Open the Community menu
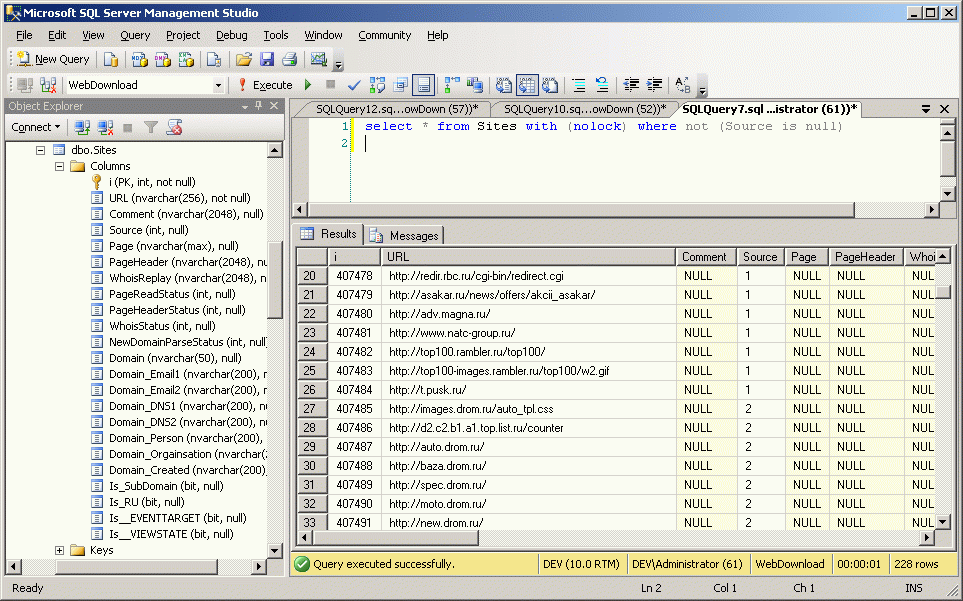The width and height of the screenshot is (963, 601). pyautogui.click(x=384, y=35)
